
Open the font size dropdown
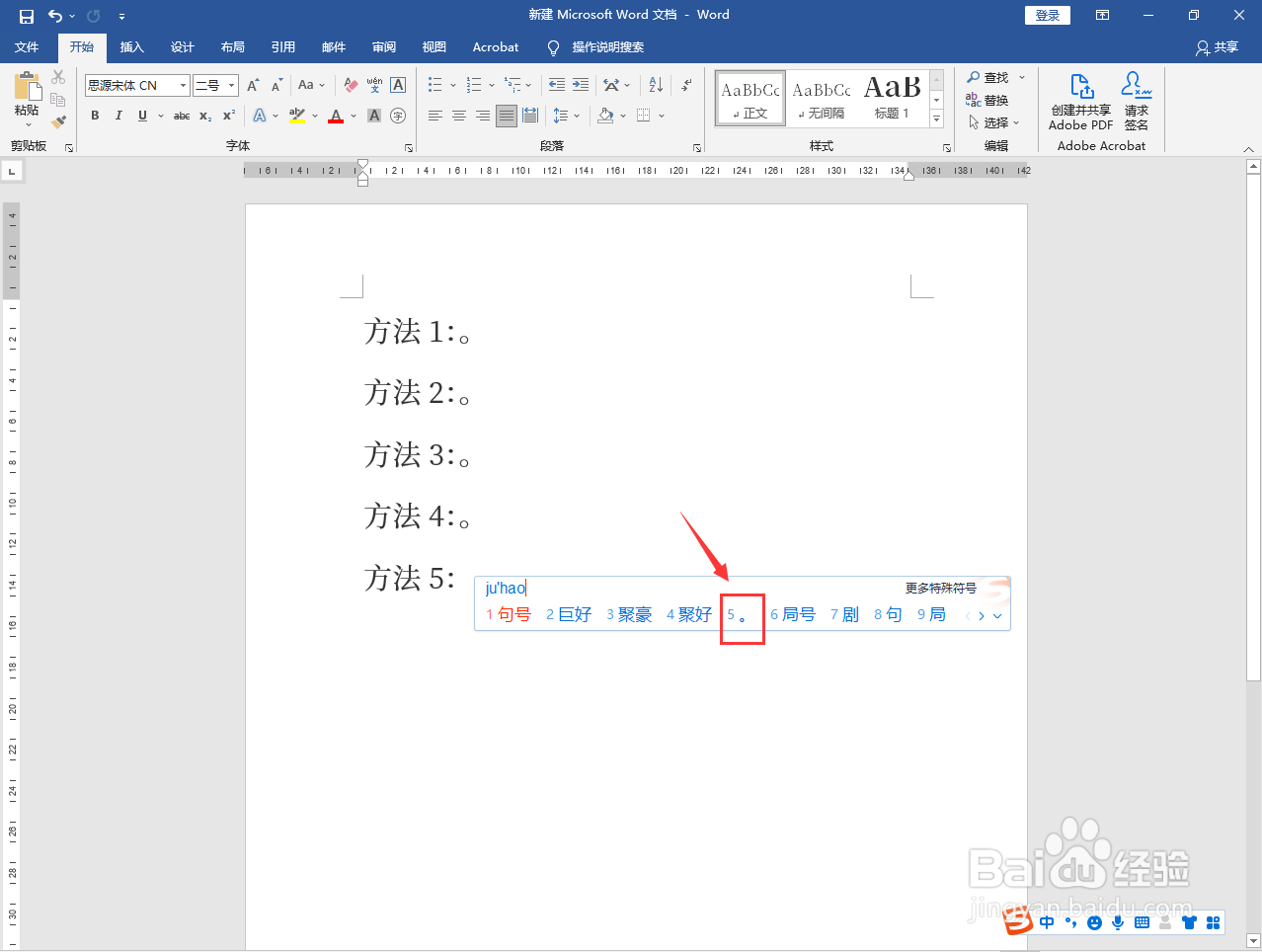click(232, 85)
